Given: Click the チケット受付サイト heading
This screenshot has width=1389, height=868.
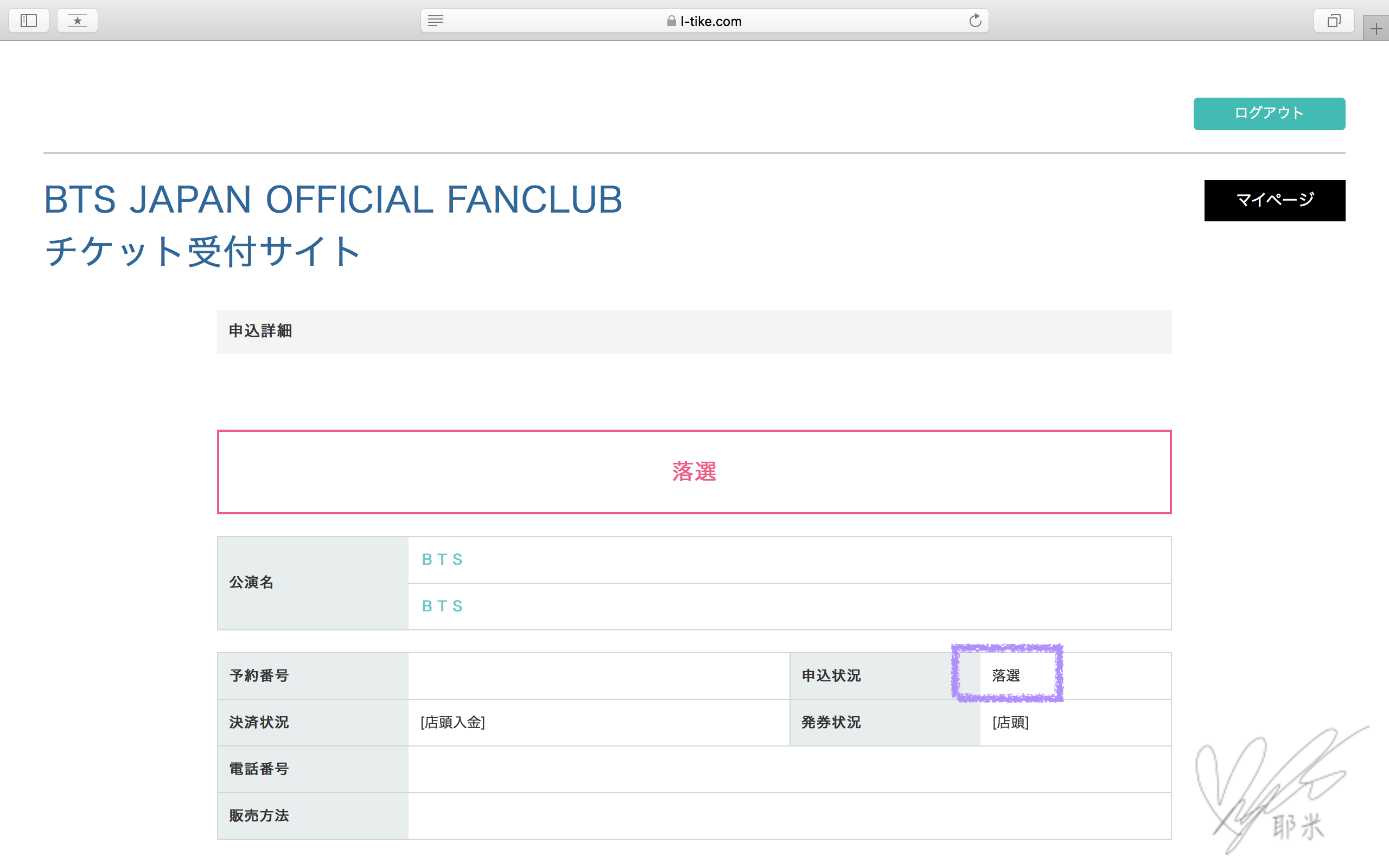Looking at the screenshot, I should point(202,251).
